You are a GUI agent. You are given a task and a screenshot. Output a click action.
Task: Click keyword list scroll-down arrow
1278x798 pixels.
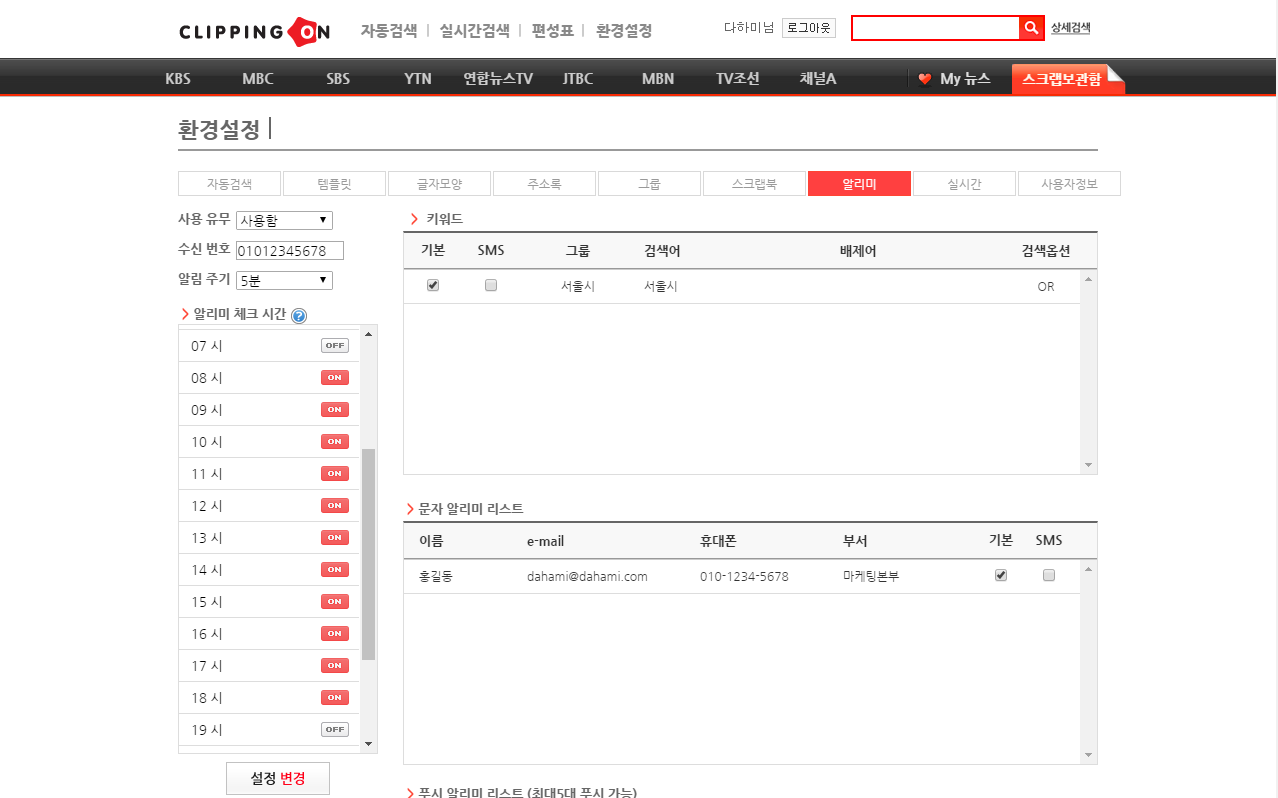(1088, 465)
